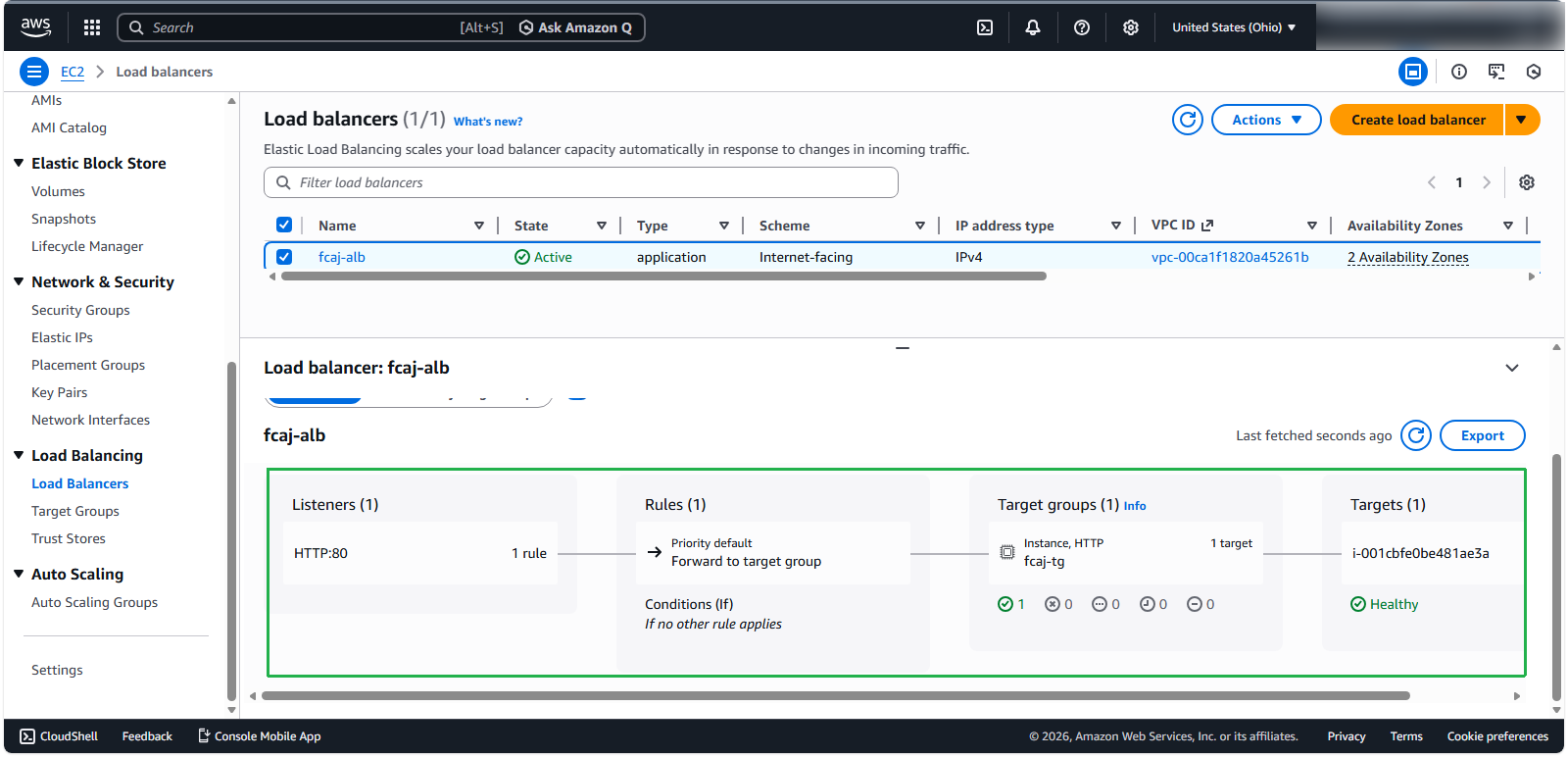
Task: Open the services grid menu icon
Action: point(92,27)
